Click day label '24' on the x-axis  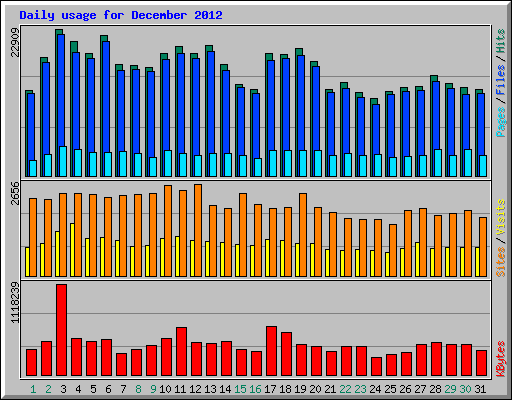(x=375, y=389)
